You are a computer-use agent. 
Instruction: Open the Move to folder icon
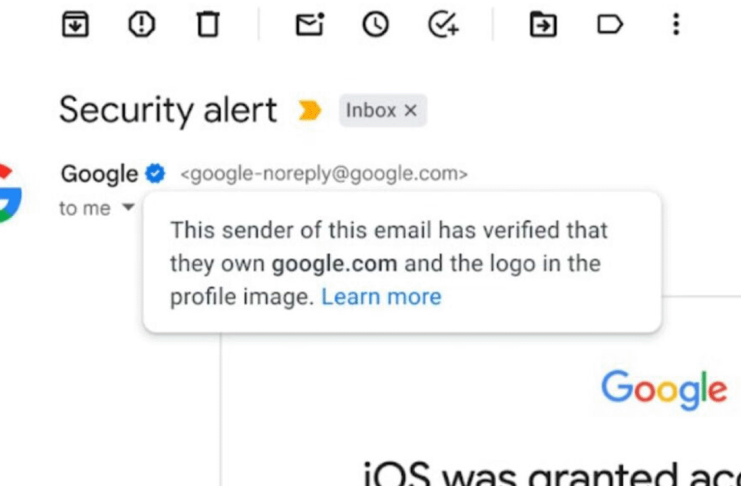pos(543,24)
